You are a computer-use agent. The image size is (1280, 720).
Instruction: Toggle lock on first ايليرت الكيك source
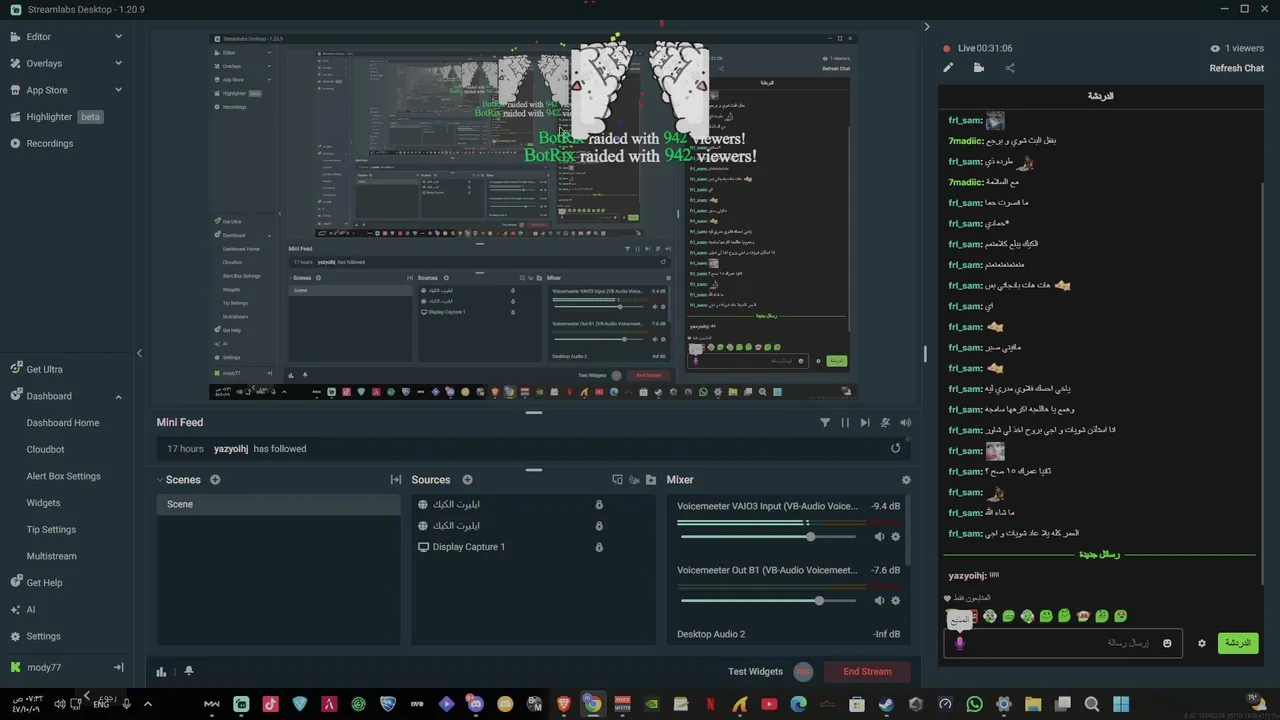click(x=599, y=505)
